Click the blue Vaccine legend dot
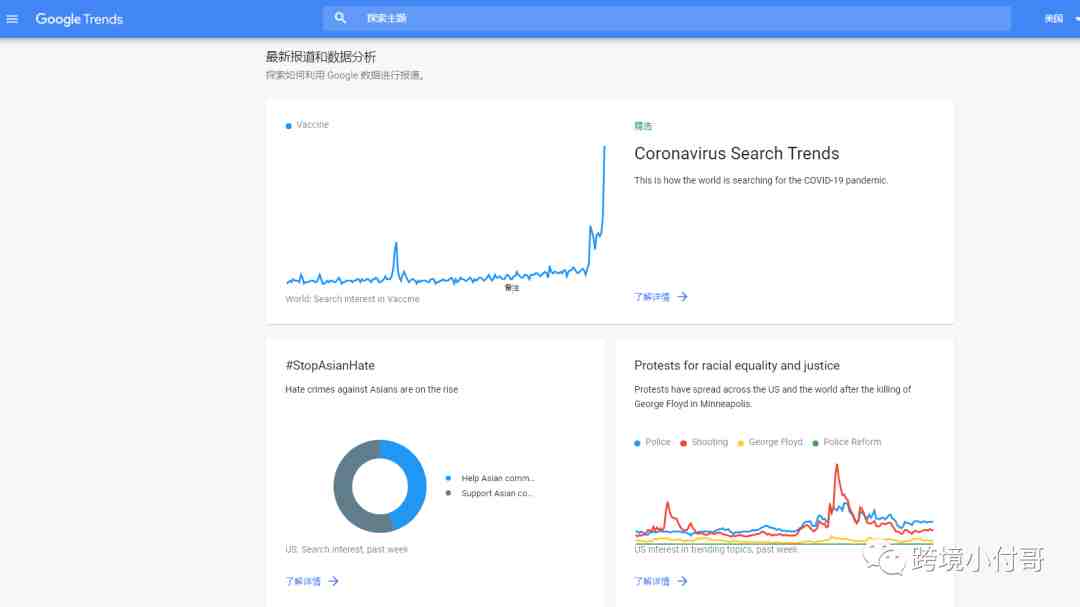Screen dimensions: 1080x607 click(x=289, y=126)
